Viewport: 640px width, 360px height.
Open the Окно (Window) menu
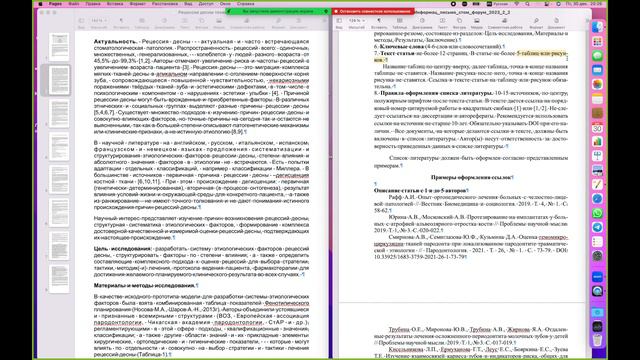tap(225, 4)
